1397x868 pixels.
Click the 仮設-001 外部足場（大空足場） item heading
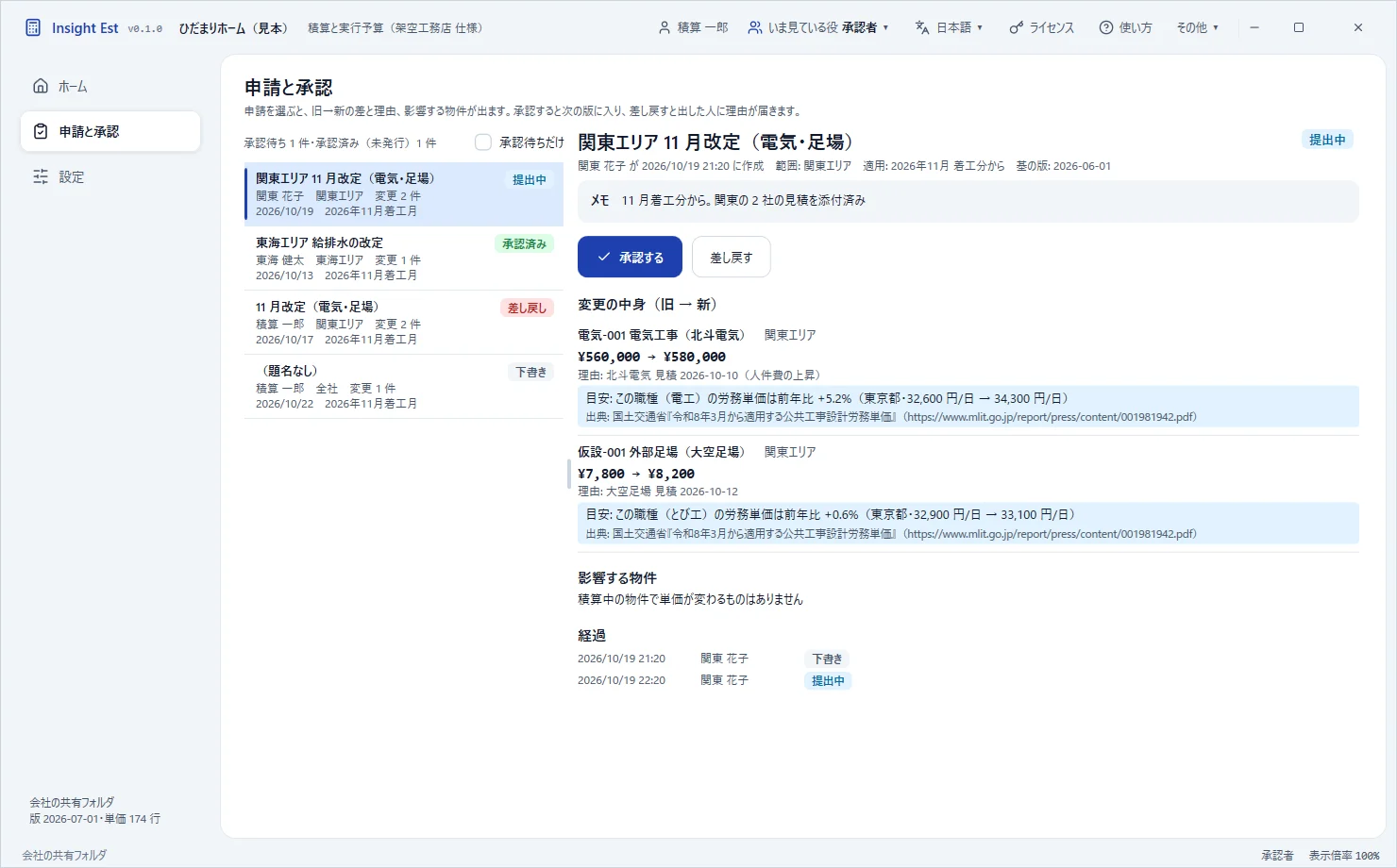pos(662,452)
